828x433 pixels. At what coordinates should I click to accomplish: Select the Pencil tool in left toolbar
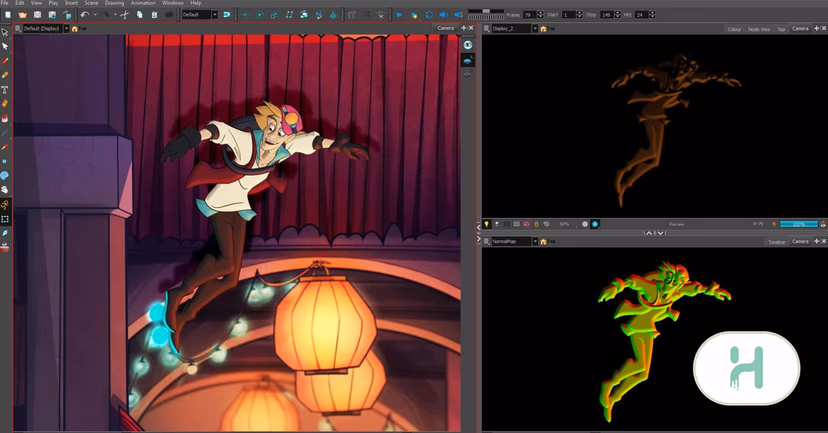click(5, 76)
